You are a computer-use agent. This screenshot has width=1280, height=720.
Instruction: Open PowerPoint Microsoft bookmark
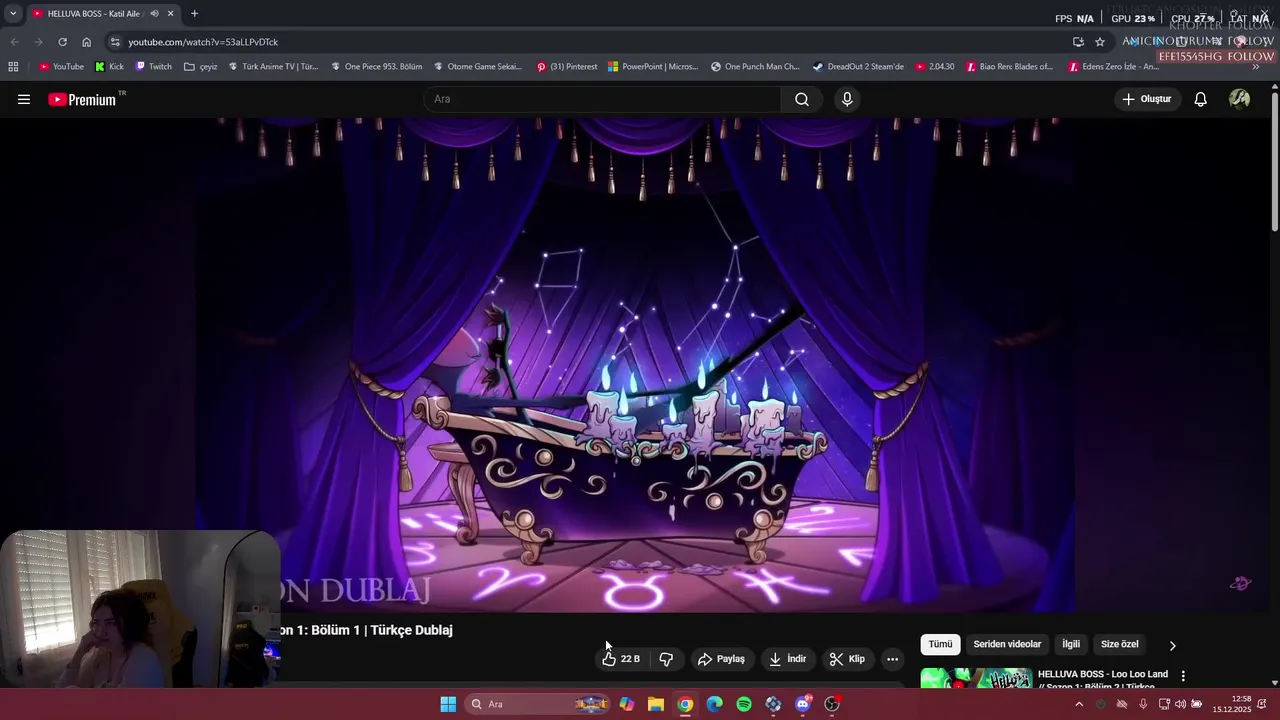[653, 67]
